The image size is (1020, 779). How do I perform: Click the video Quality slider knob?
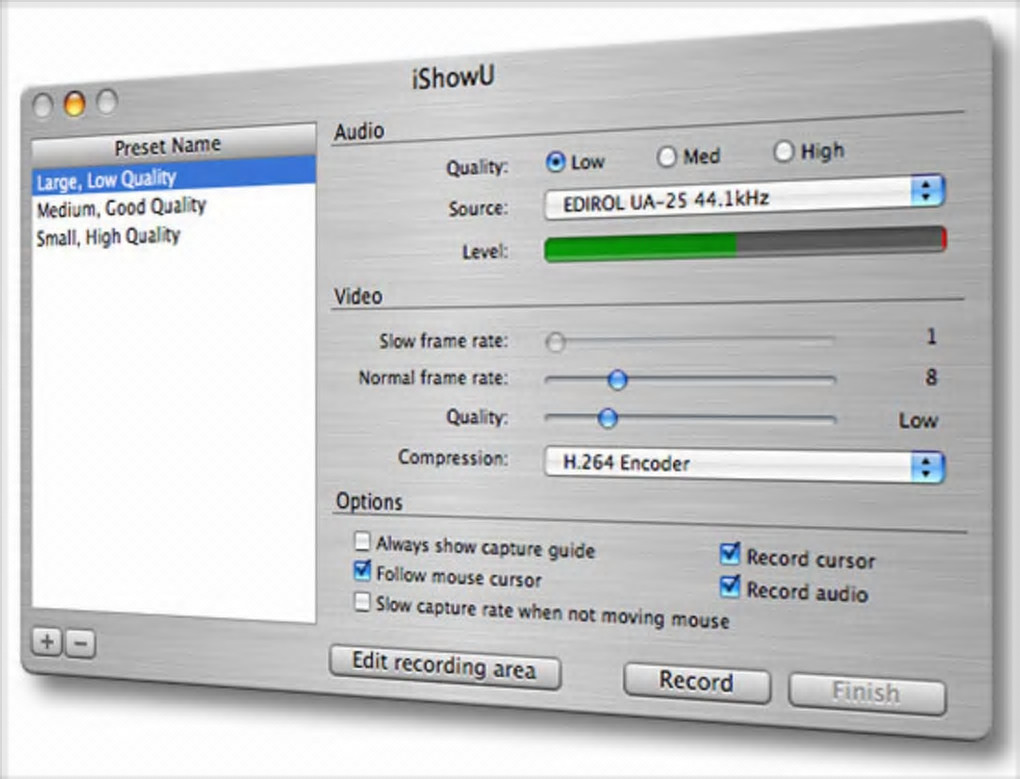[608, 418]
